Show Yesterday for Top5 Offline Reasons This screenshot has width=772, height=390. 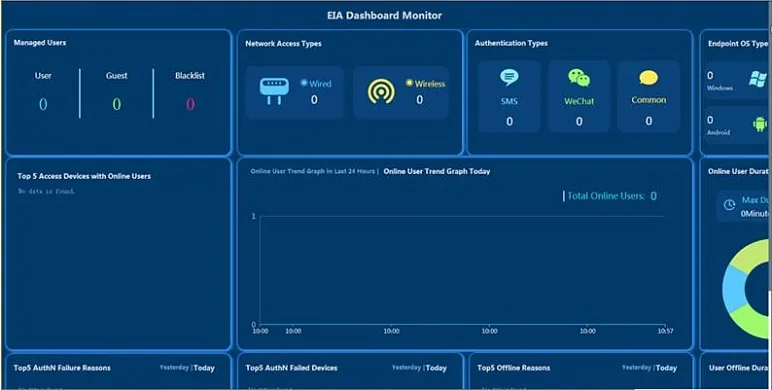click(636, 367)
